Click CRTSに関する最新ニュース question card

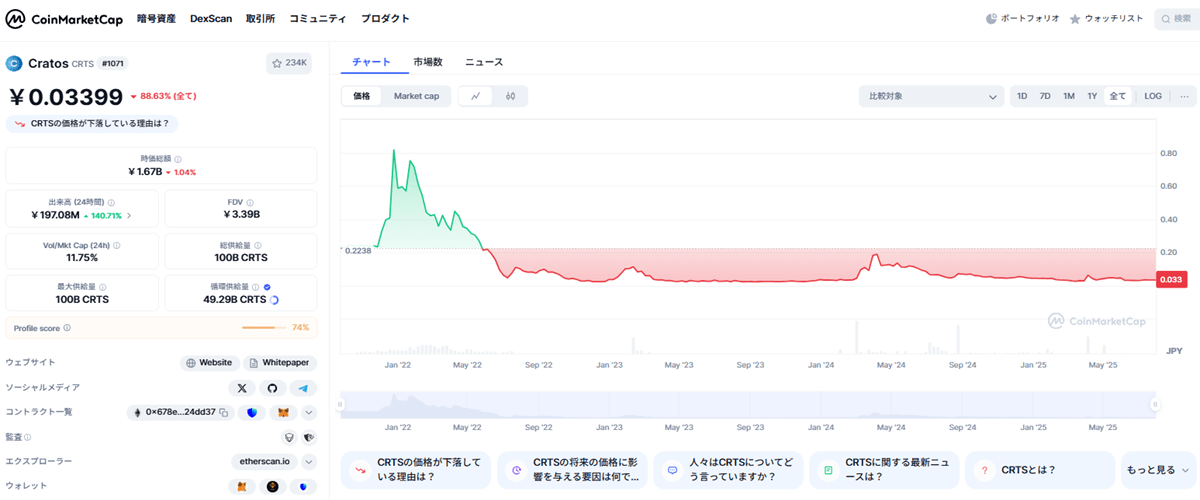pos(886,470)
